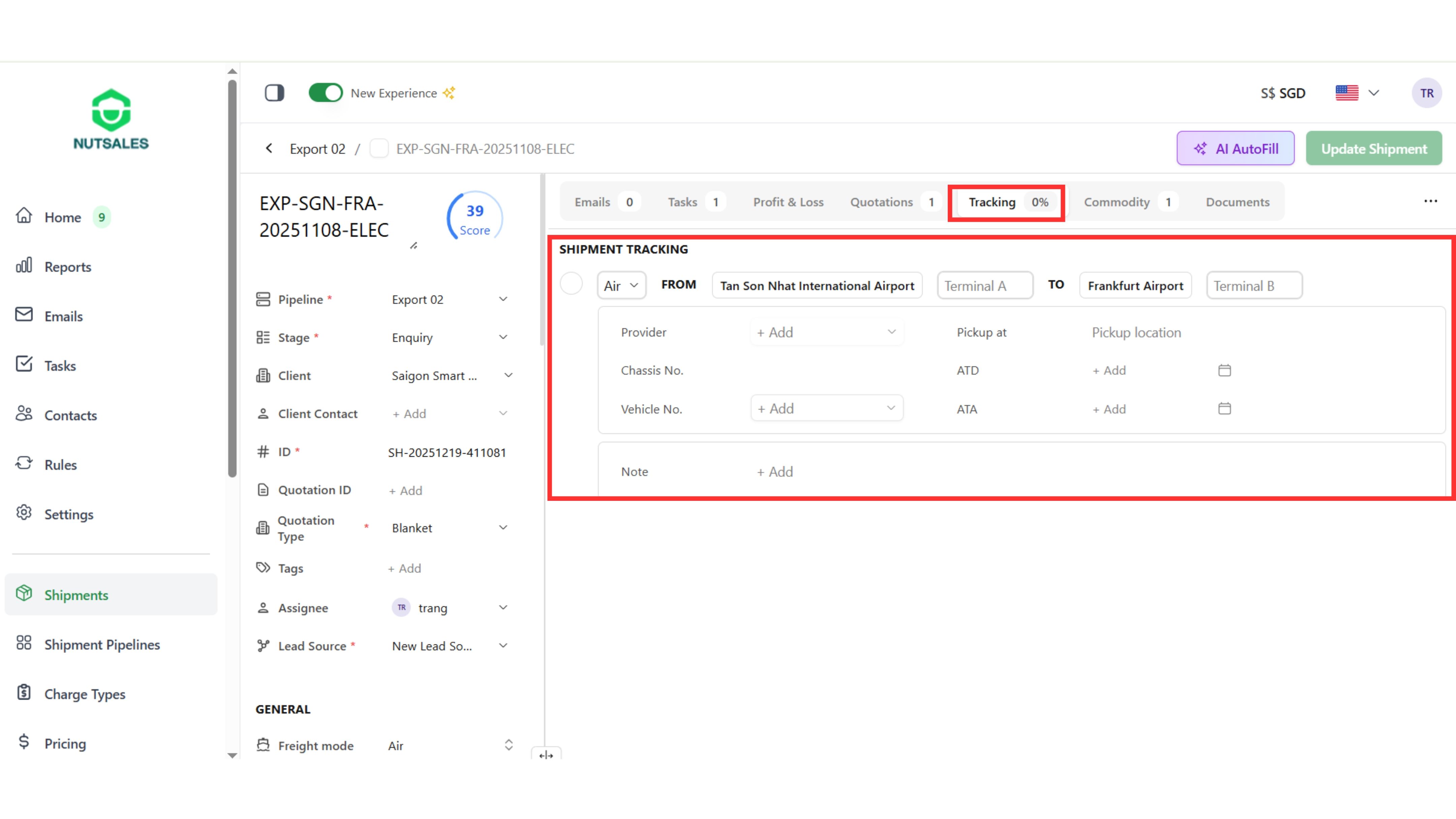Click the back arrow beside Export 02
The height and width of the screenshot is (819, 1456).
coord(269,148)
